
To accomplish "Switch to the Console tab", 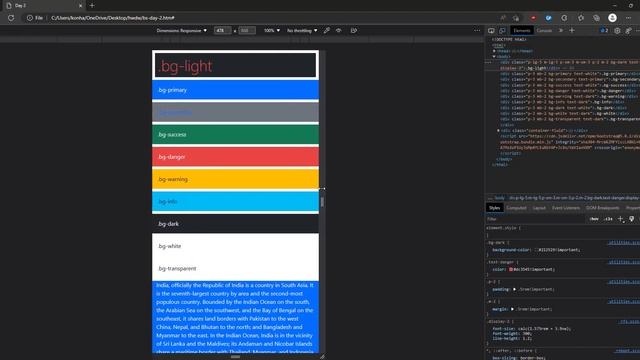I will (x=544, y=31).
